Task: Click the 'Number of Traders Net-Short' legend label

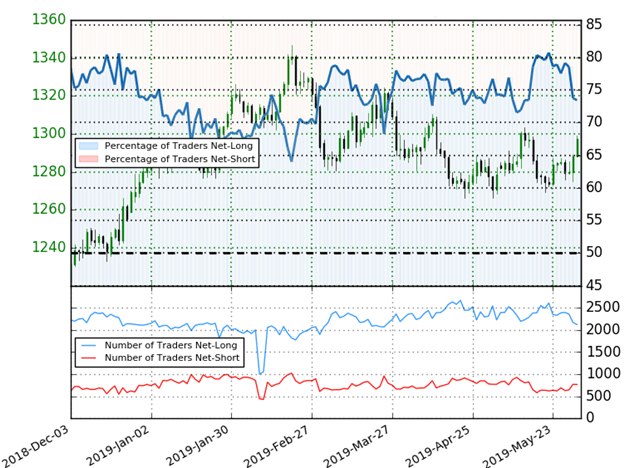Action: (x=172, y=358)
